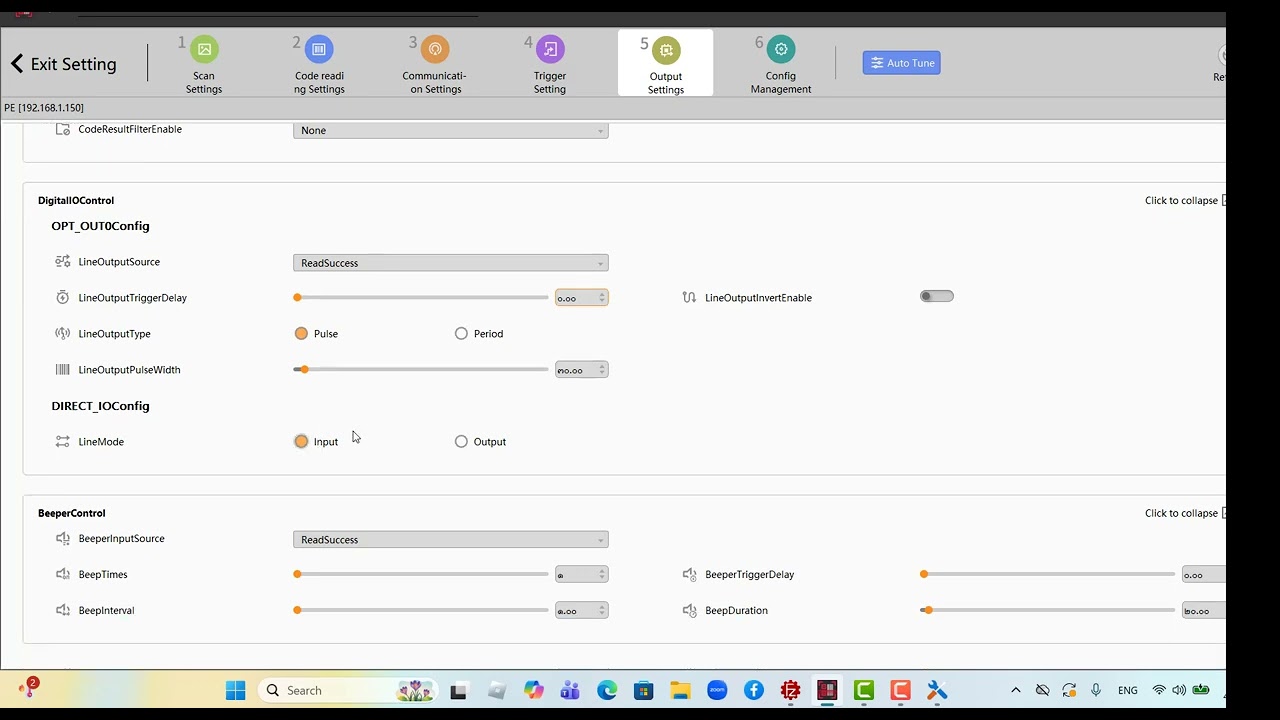Click BeeperTriggerDelay speaker icon
This screenshot has height=720, width=1280.
pyautogui.click(x=689, y=575)
